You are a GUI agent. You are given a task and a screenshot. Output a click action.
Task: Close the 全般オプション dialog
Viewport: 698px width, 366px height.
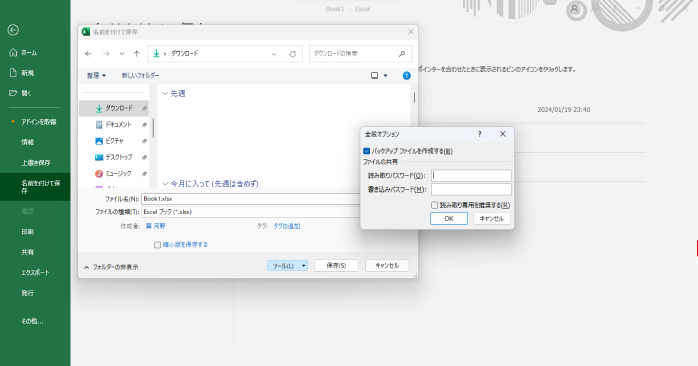click(503, 134)
